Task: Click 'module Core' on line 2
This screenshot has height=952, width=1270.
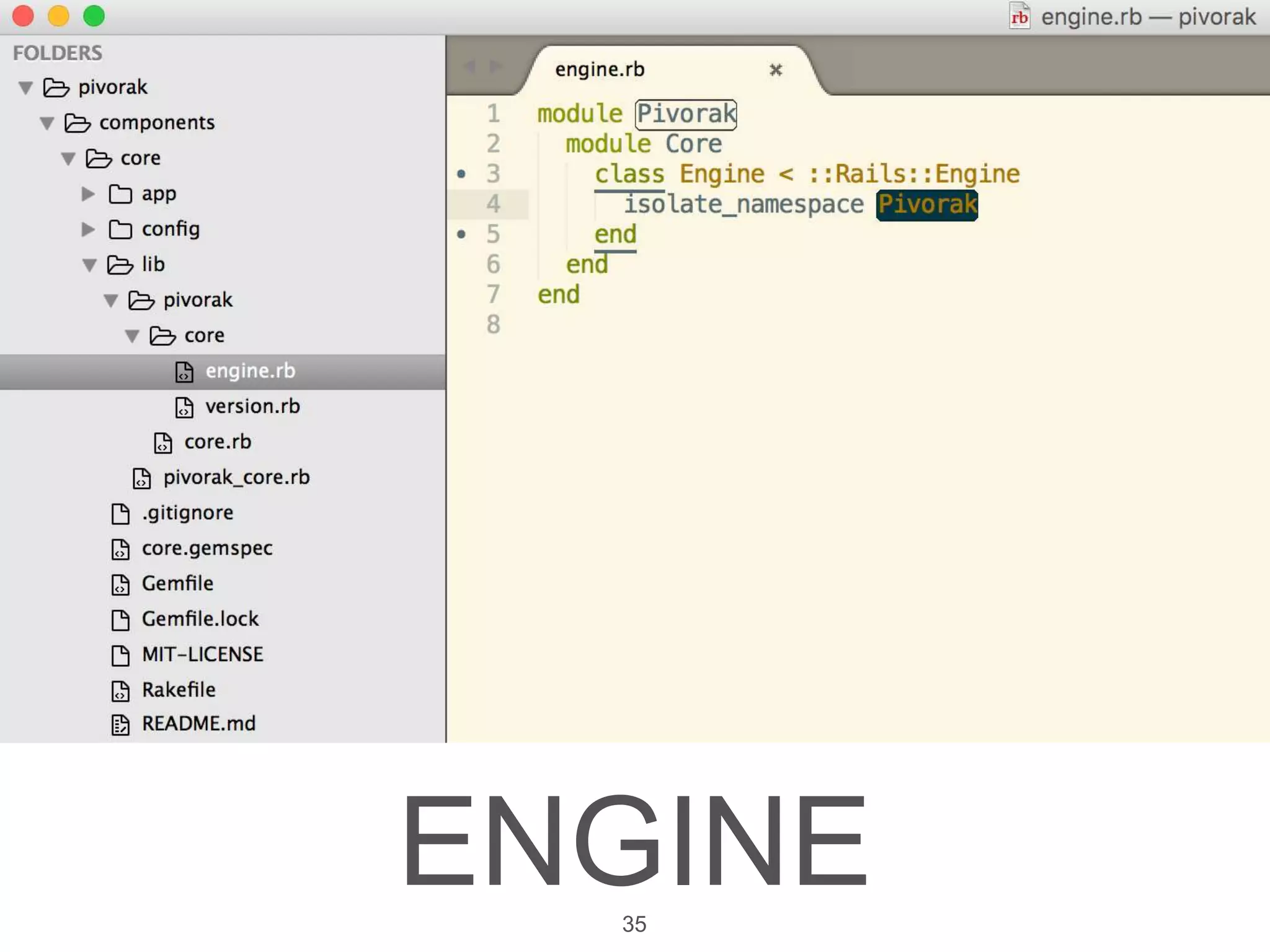Action: pos(644,144)
